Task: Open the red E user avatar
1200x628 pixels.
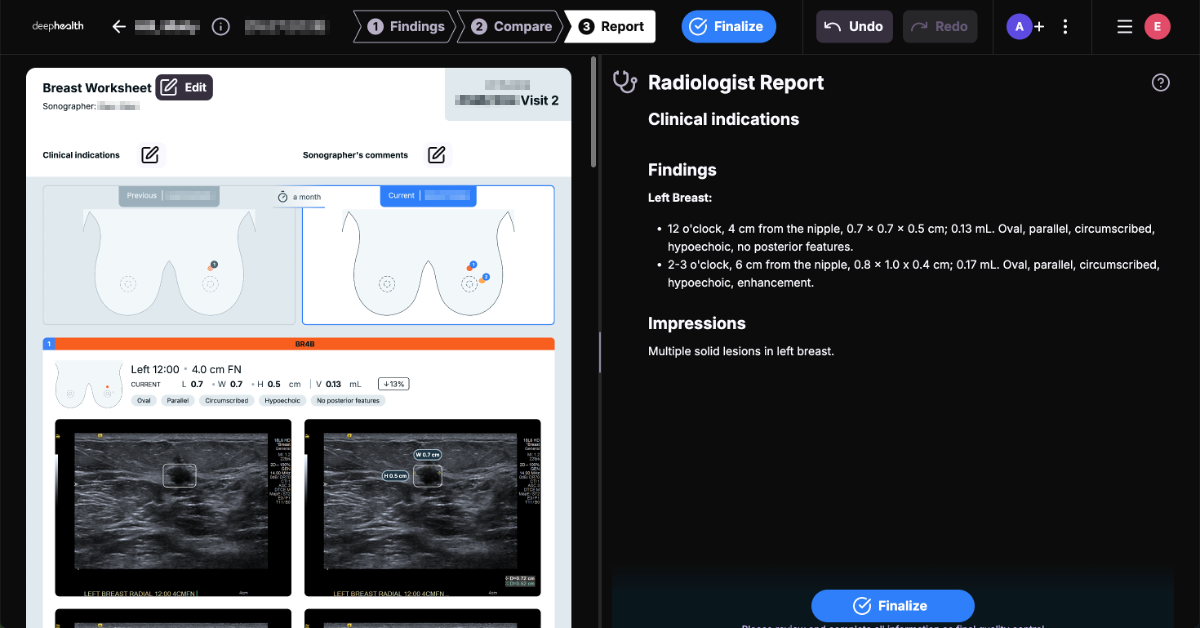Action: pyautogui.click(x=1157, y=27)
